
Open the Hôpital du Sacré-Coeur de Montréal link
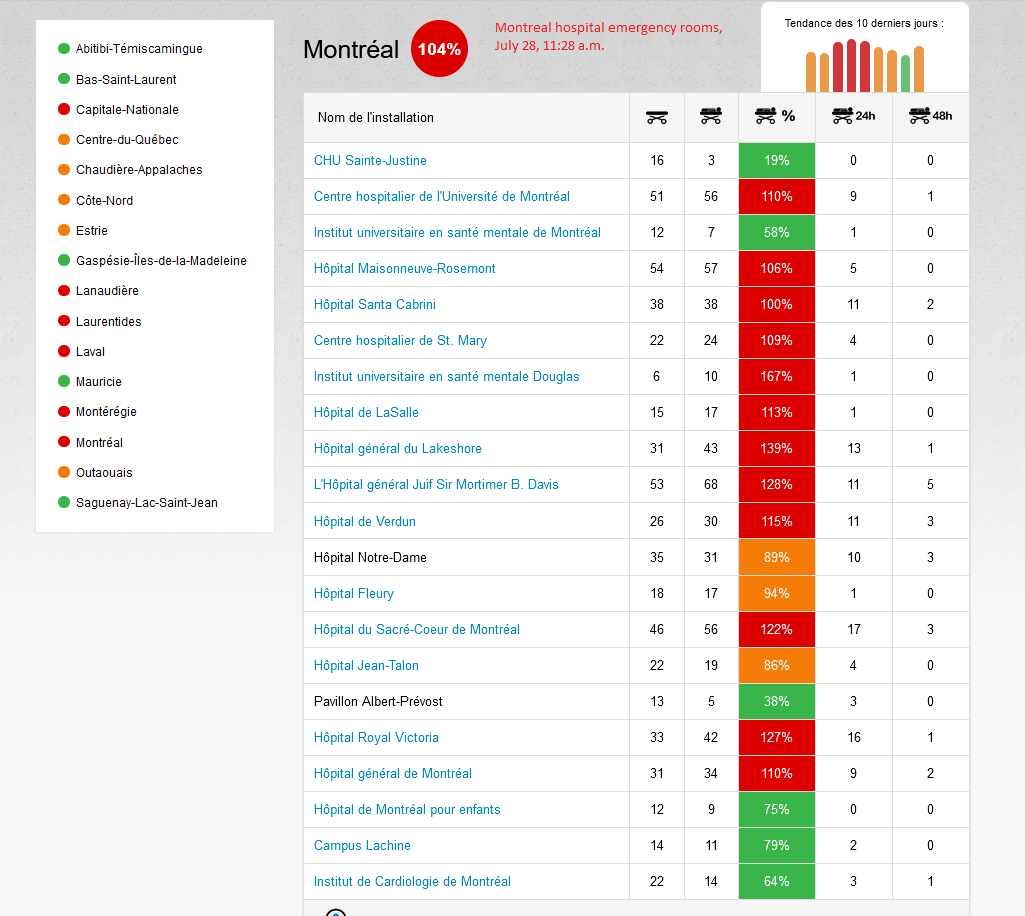(416, 629)
